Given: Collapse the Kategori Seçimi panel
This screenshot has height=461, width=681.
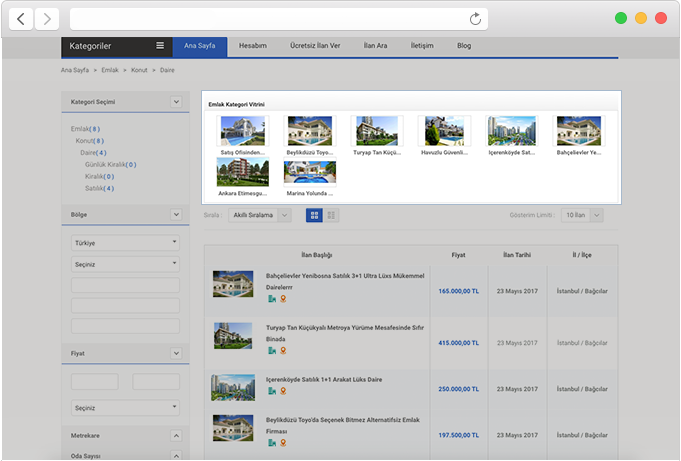Looking at the screenshot, I should click(x=176, y=102).
